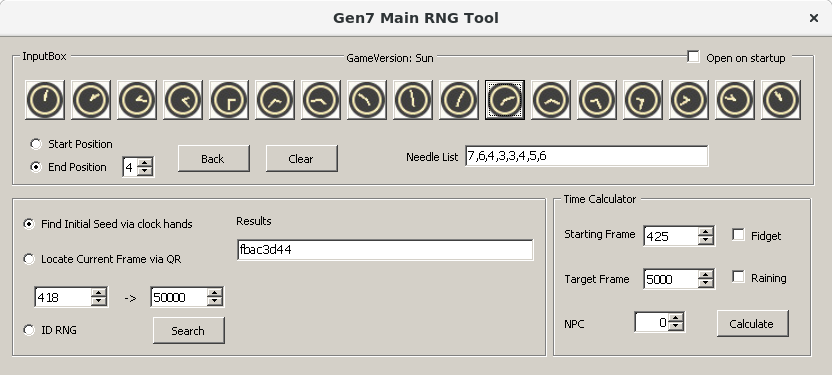Click into the NPC value field

pos(652,322)
